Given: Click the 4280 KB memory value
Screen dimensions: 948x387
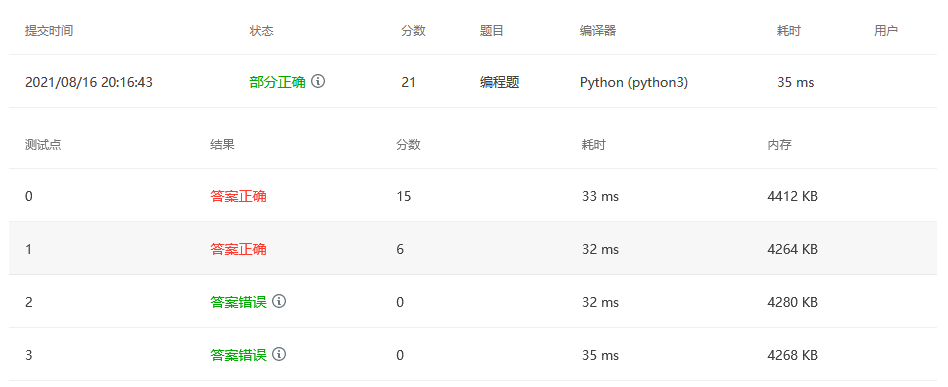Looking at the screenshot, I should (793, 302).
